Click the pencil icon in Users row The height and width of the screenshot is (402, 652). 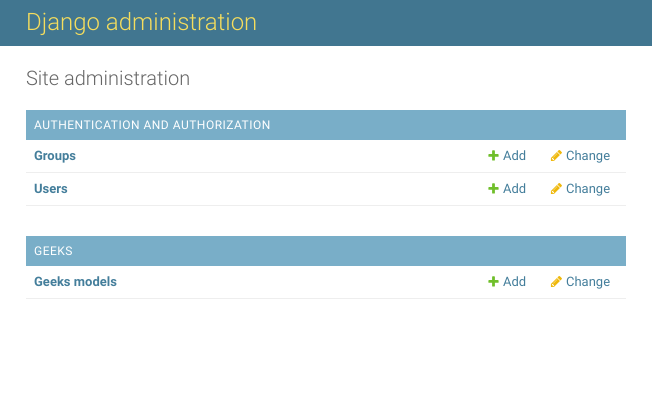tap(556, 188)
